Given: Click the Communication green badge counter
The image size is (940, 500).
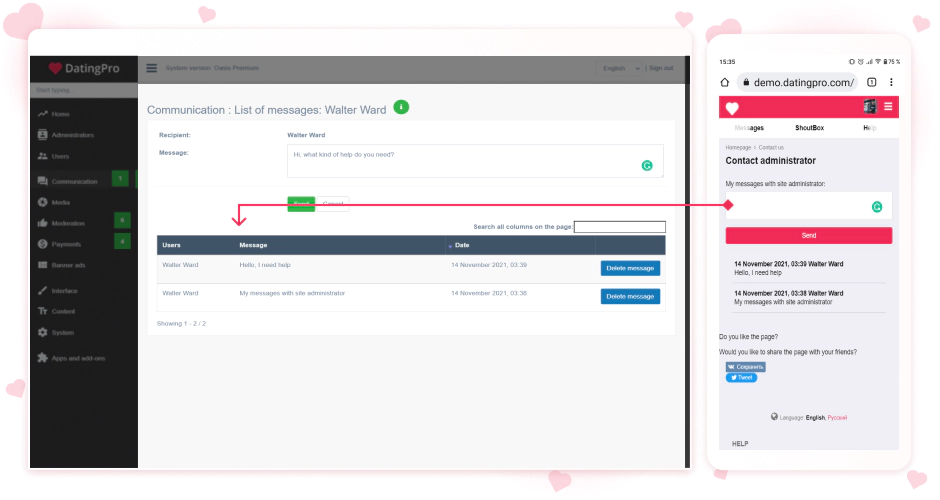Looking at the screenshot, I should pyautogui.click(x=120, y=179).
